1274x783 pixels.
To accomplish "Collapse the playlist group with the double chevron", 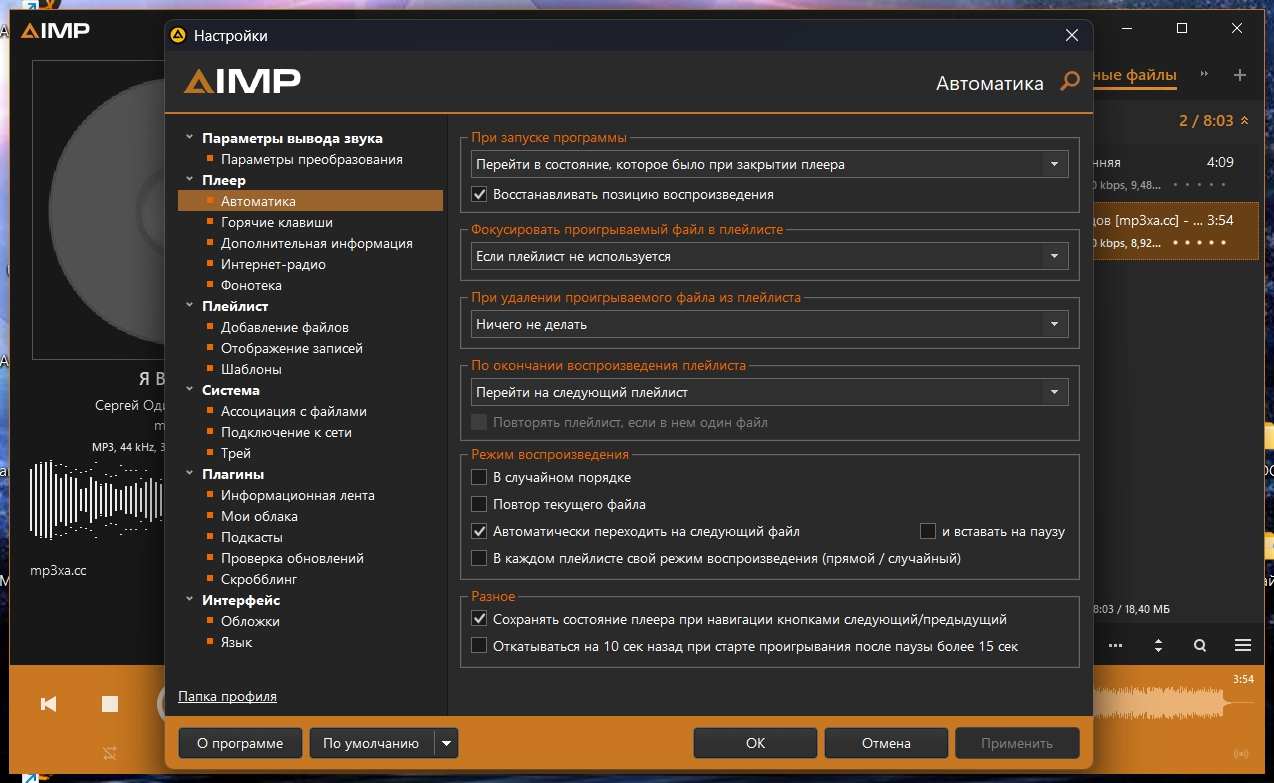I will point(1244,120).
